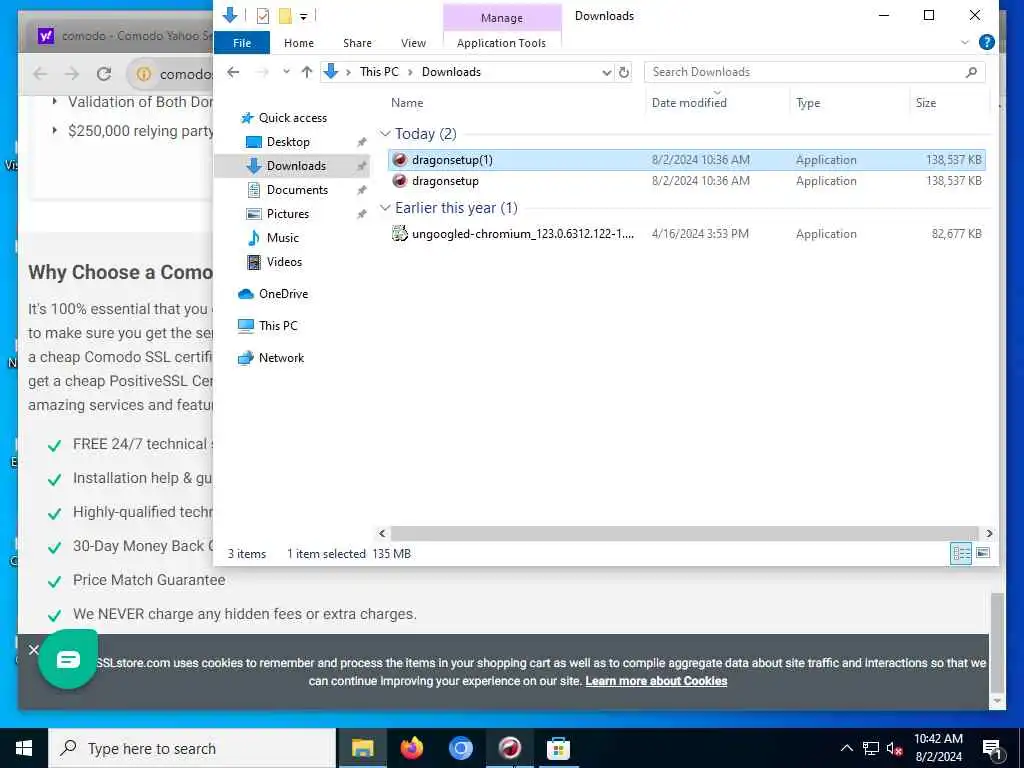
Task: Open File Explorer from the taskbar
Action: (x=362, y=748)
